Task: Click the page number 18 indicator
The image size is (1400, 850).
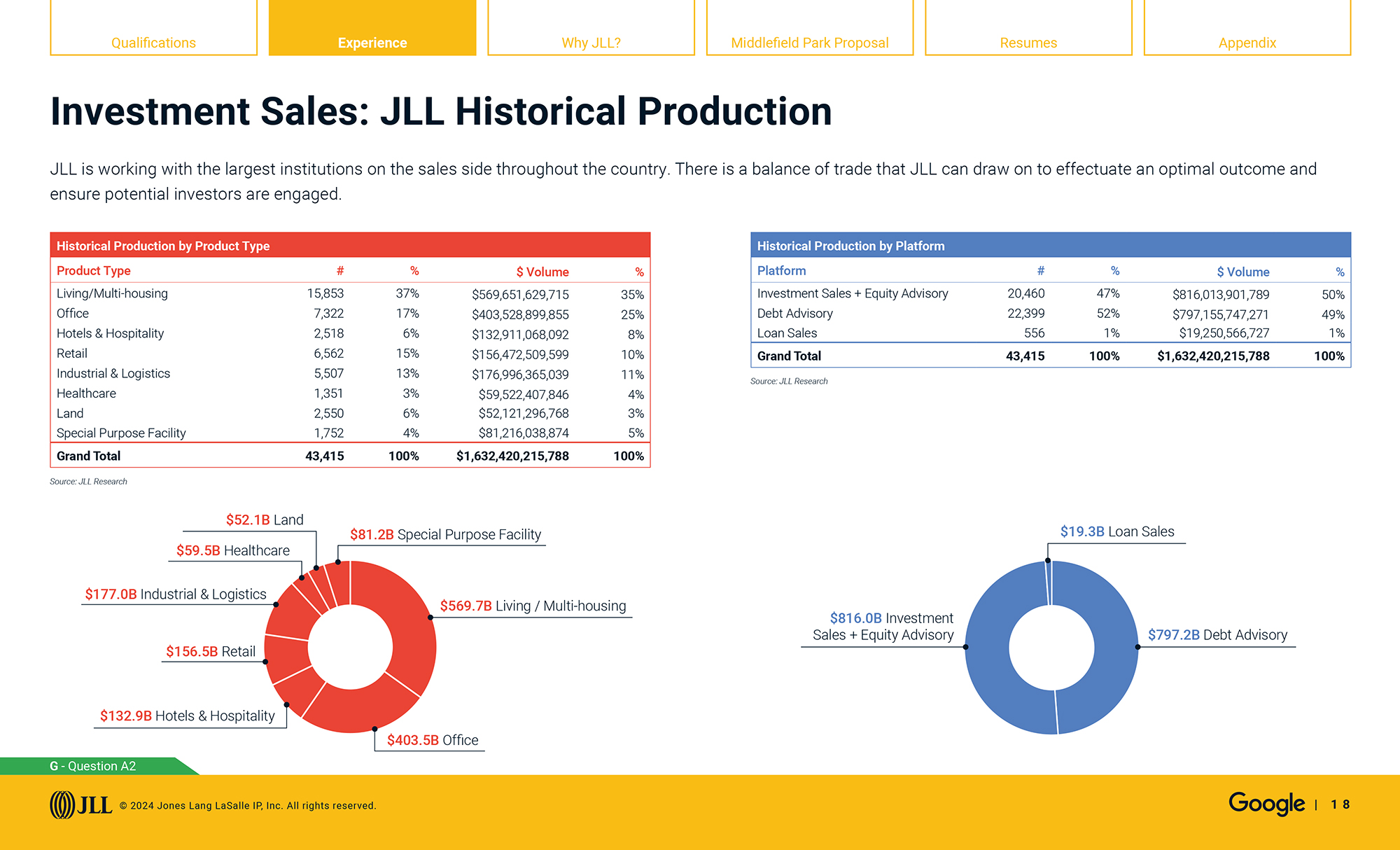Action: [1341, 804]
